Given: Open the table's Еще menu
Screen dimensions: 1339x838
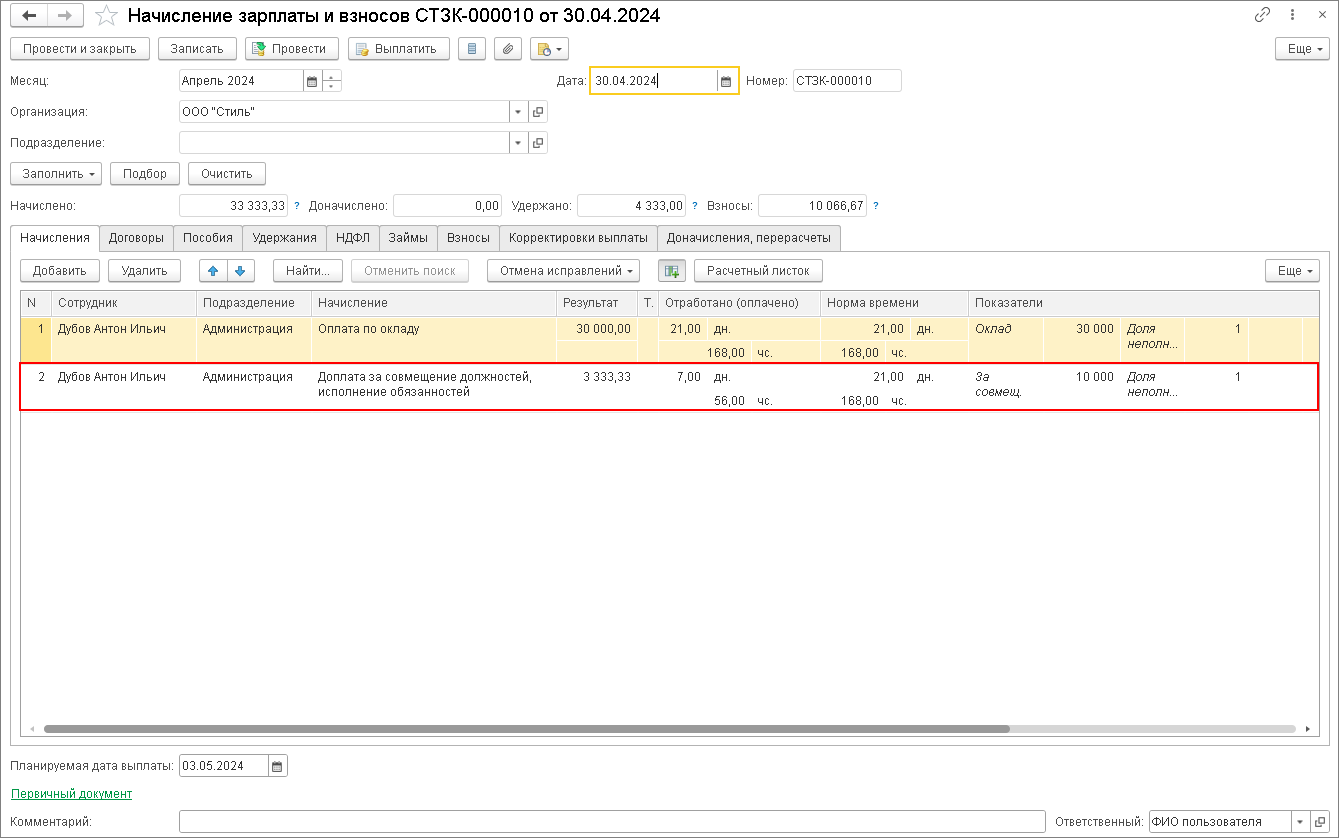Looking at the screenshot, I should point(1292,270).
